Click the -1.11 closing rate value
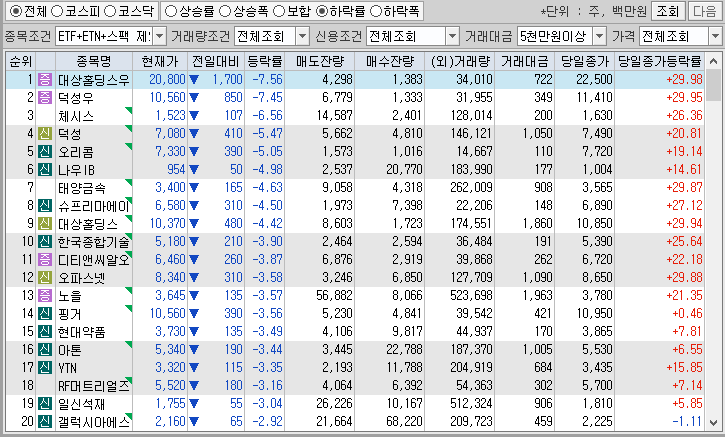The height and width of the screenshot is (437, 725). pos(687,422)
